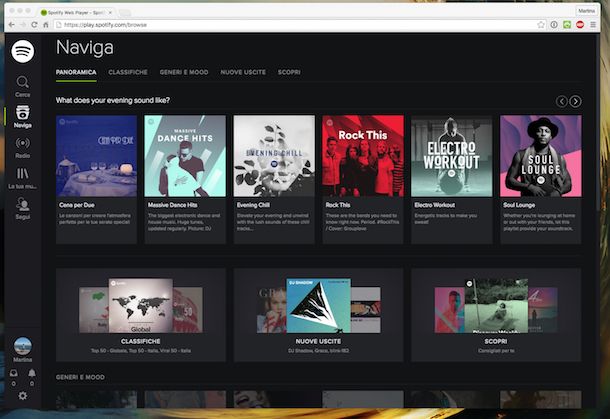Screen dimensions: 610x419
Task: Open the browser hamburger menu
Action: (x=593, y=25)
